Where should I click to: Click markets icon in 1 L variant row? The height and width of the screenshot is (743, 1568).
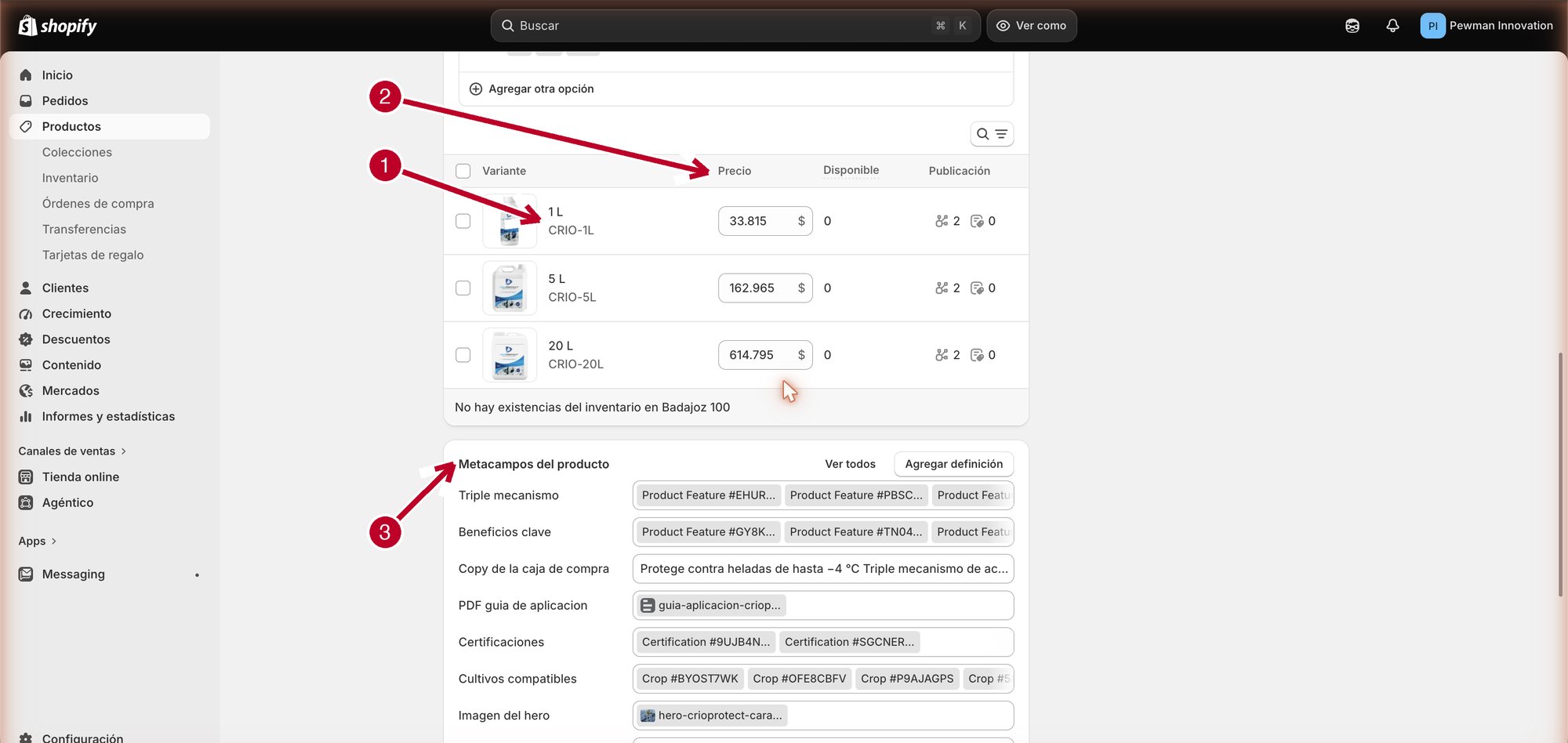[x=942, y=221]
